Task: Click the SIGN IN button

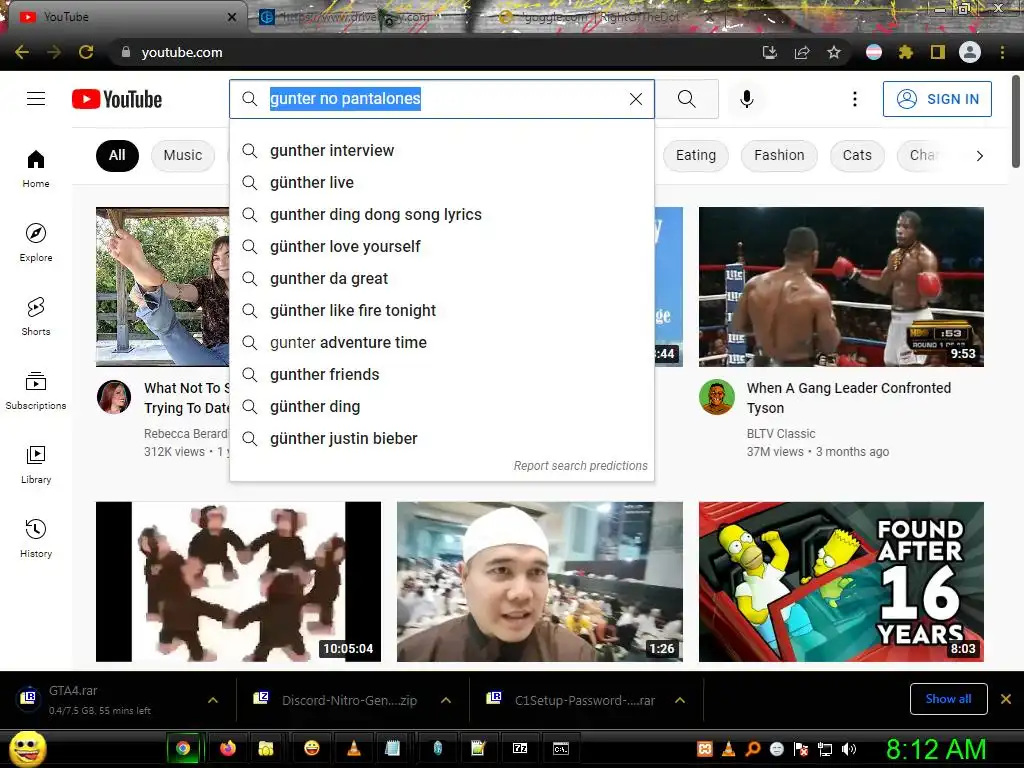Action: pos(937,99)
